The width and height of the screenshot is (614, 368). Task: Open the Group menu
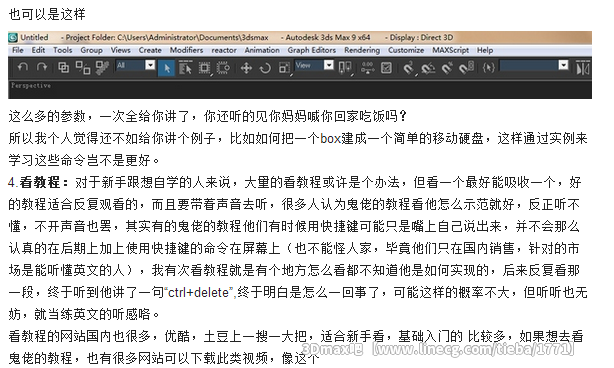92,50
